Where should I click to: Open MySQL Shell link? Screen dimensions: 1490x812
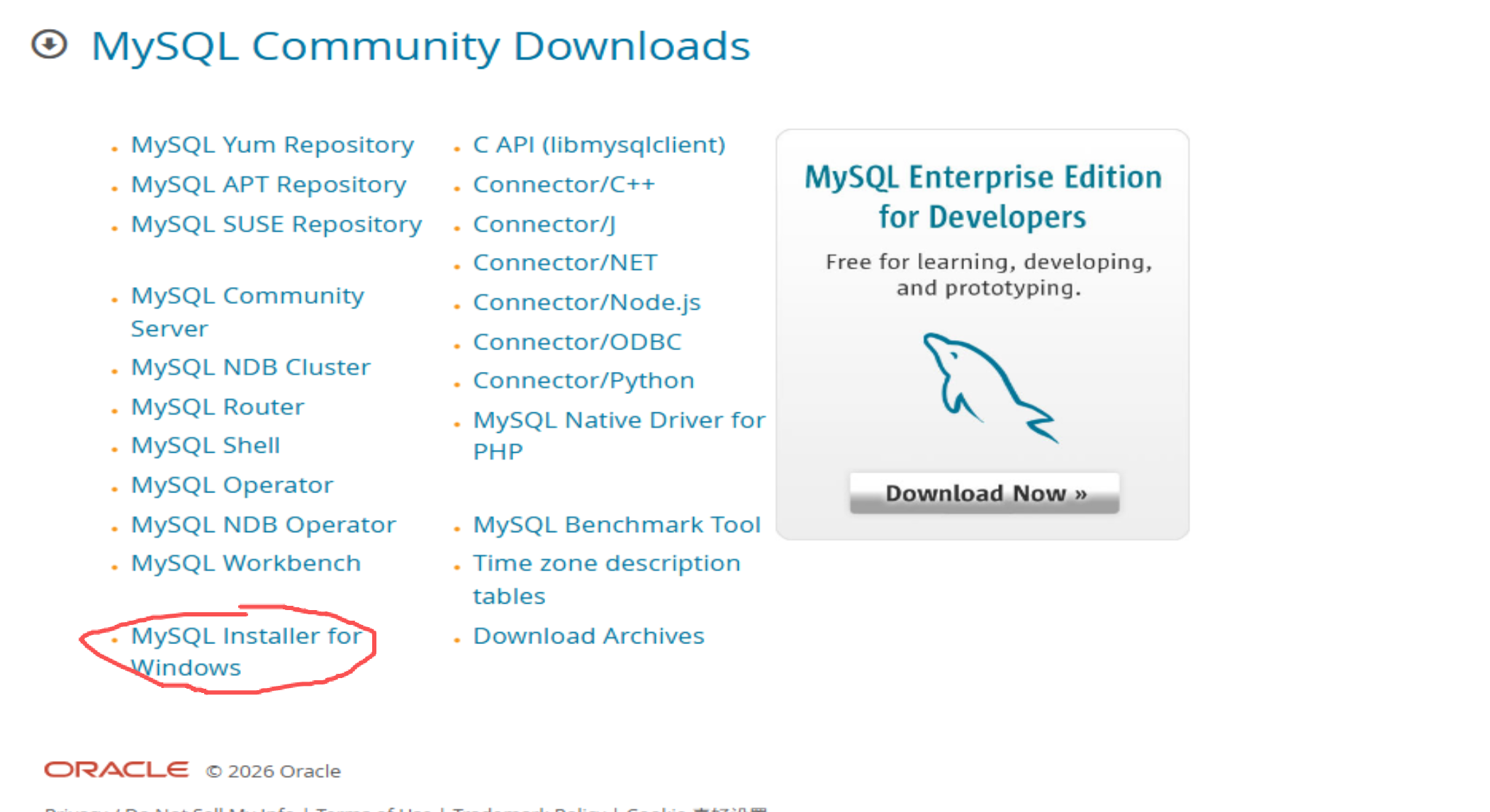pyautogui.click(x=206, y=446)
